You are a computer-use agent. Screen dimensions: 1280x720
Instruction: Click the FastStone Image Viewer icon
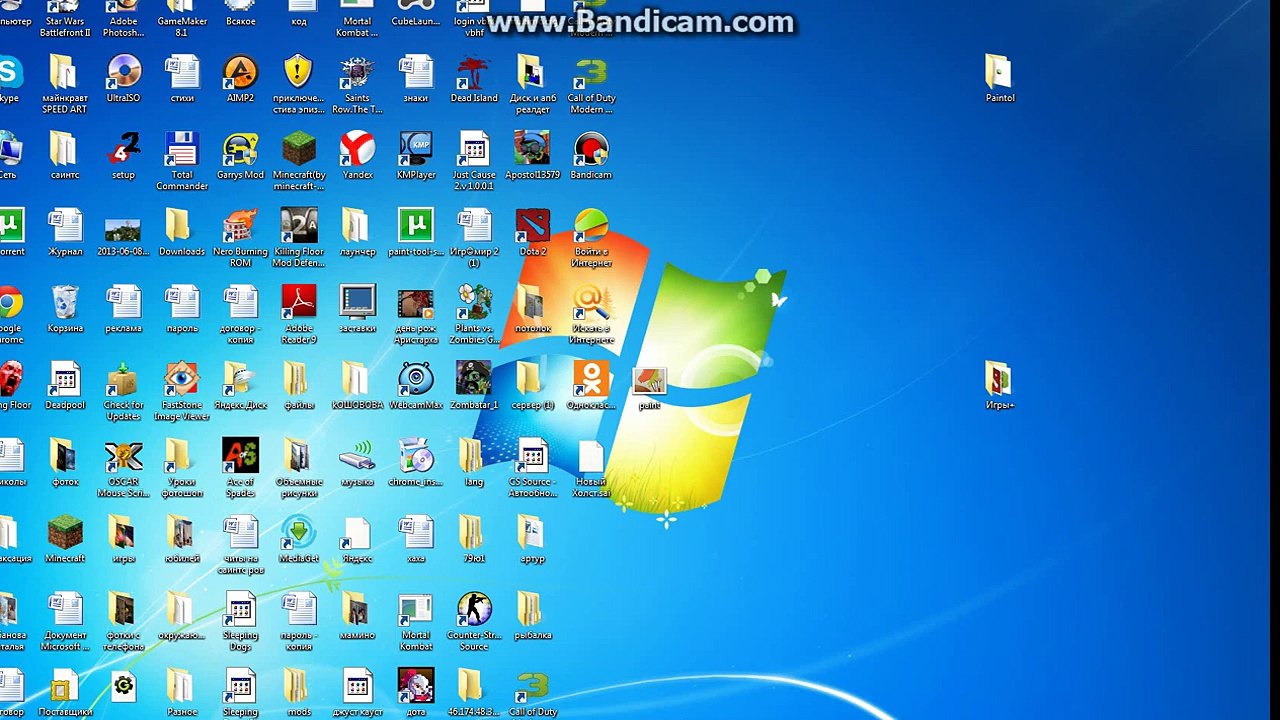click(182, 391)
